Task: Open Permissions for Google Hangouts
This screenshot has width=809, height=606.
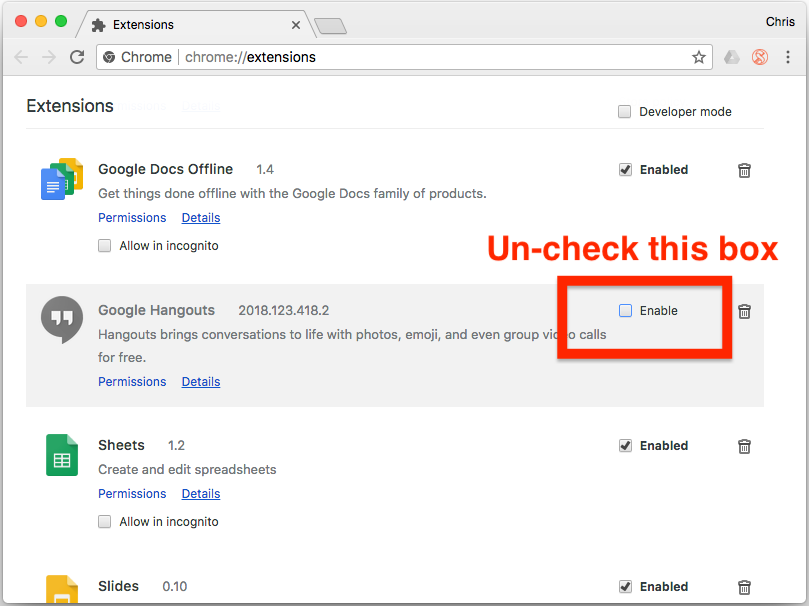Action: (x=132, y=382)
